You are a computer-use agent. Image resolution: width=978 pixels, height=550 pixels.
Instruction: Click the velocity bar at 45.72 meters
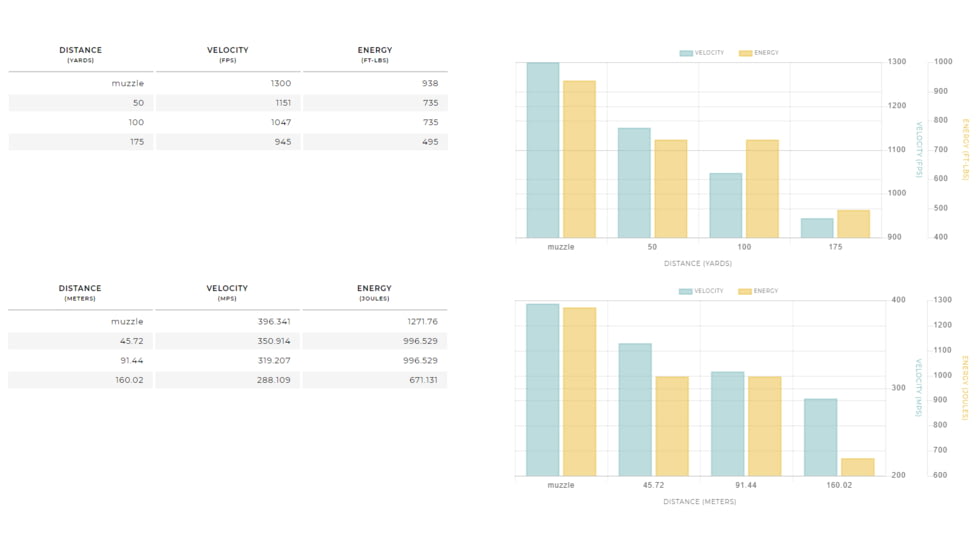pyautogui.click(x=635, y=409)
